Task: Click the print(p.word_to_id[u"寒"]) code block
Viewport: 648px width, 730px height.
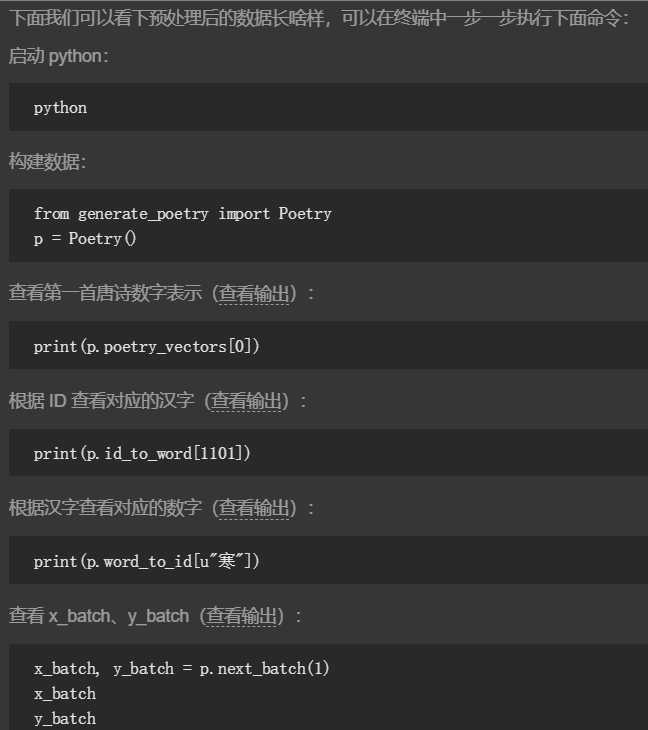Action: tap(329, 561)
